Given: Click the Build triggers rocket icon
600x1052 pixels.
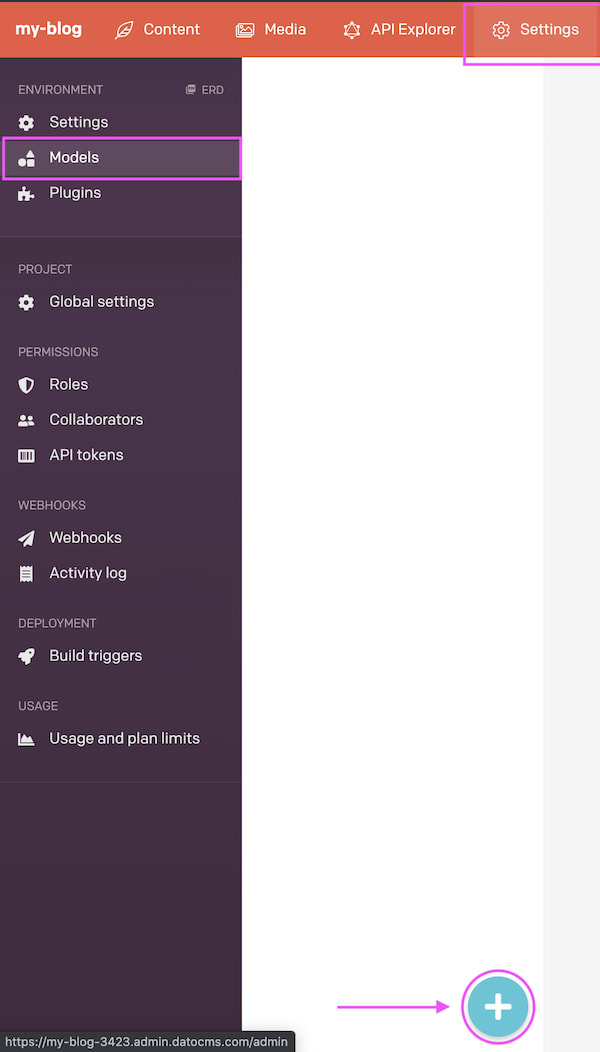Looking at the screenshot, I should coord(26,656).
